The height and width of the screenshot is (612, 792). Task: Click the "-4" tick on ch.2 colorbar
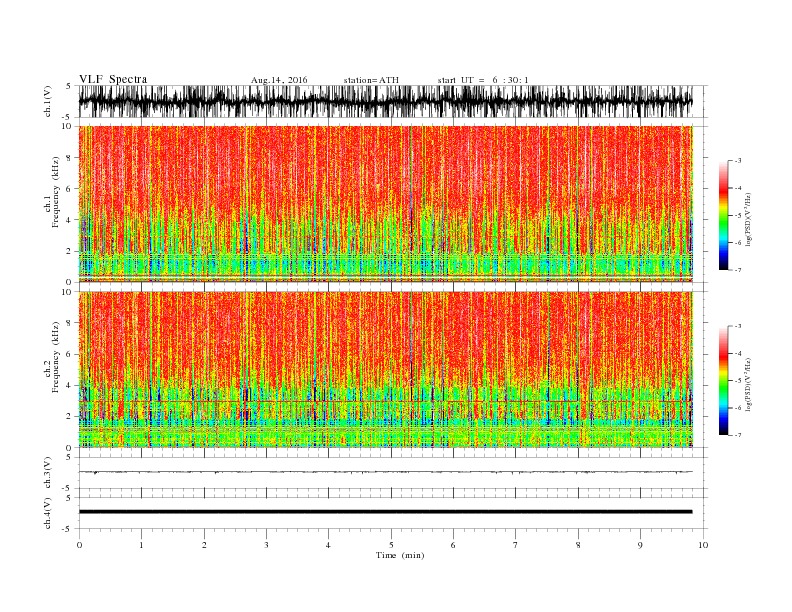click(737, 354)
